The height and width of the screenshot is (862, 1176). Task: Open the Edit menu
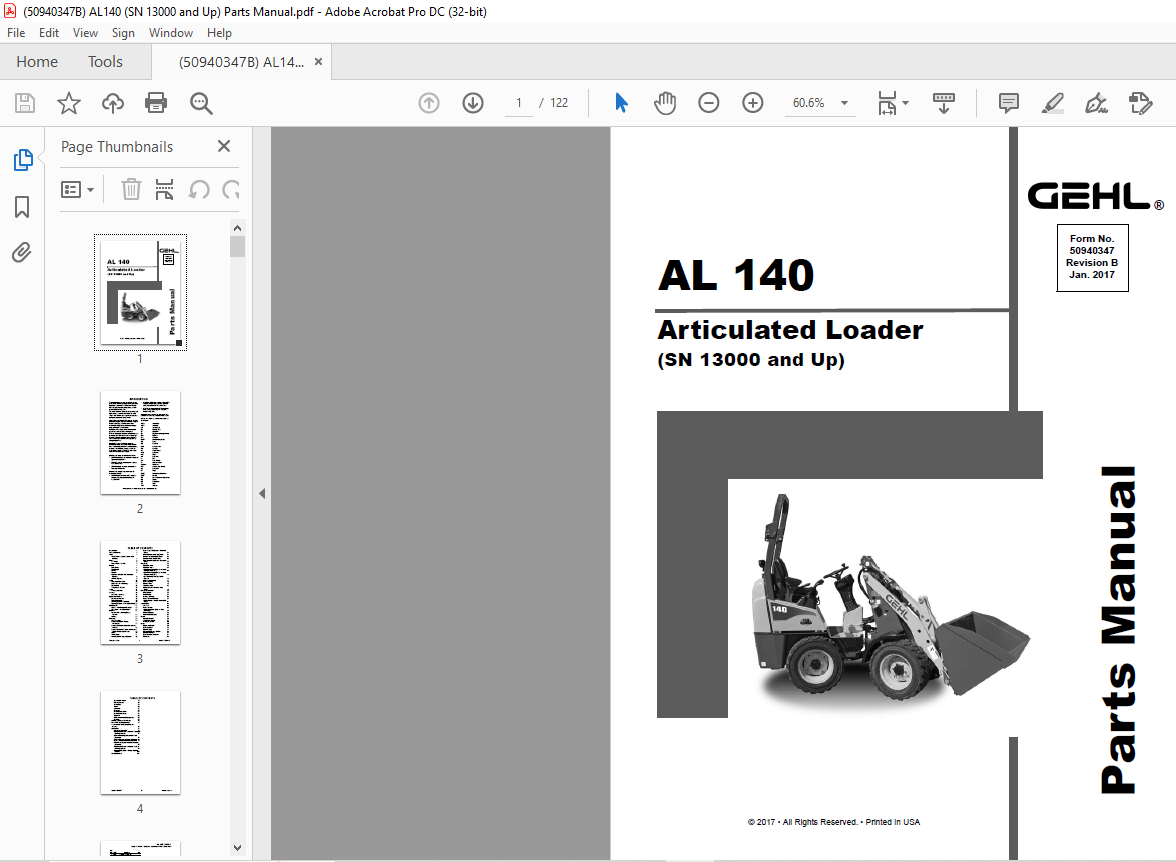click(49, 33)
